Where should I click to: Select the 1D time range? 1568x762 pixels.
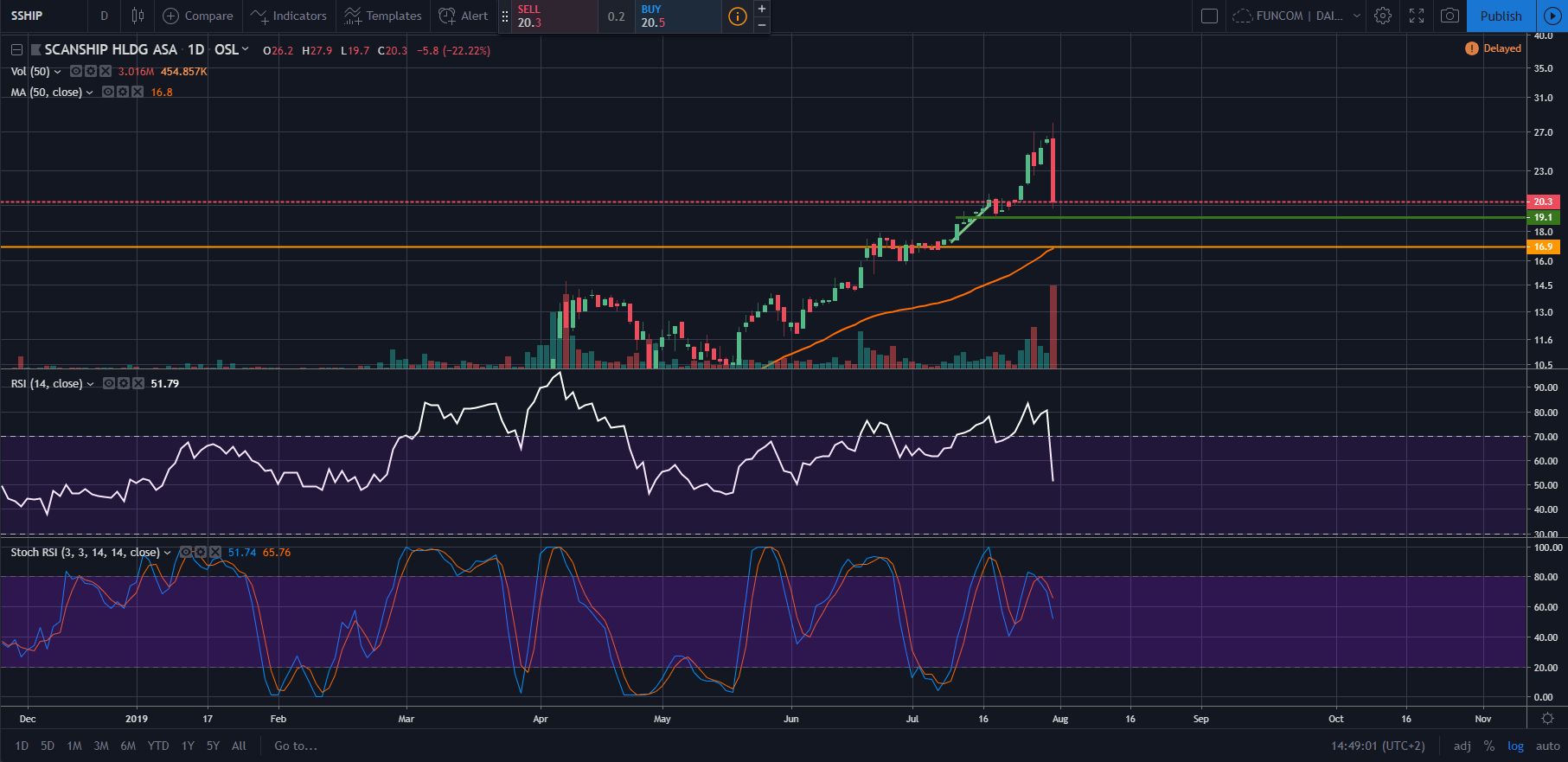click(22, 746)
